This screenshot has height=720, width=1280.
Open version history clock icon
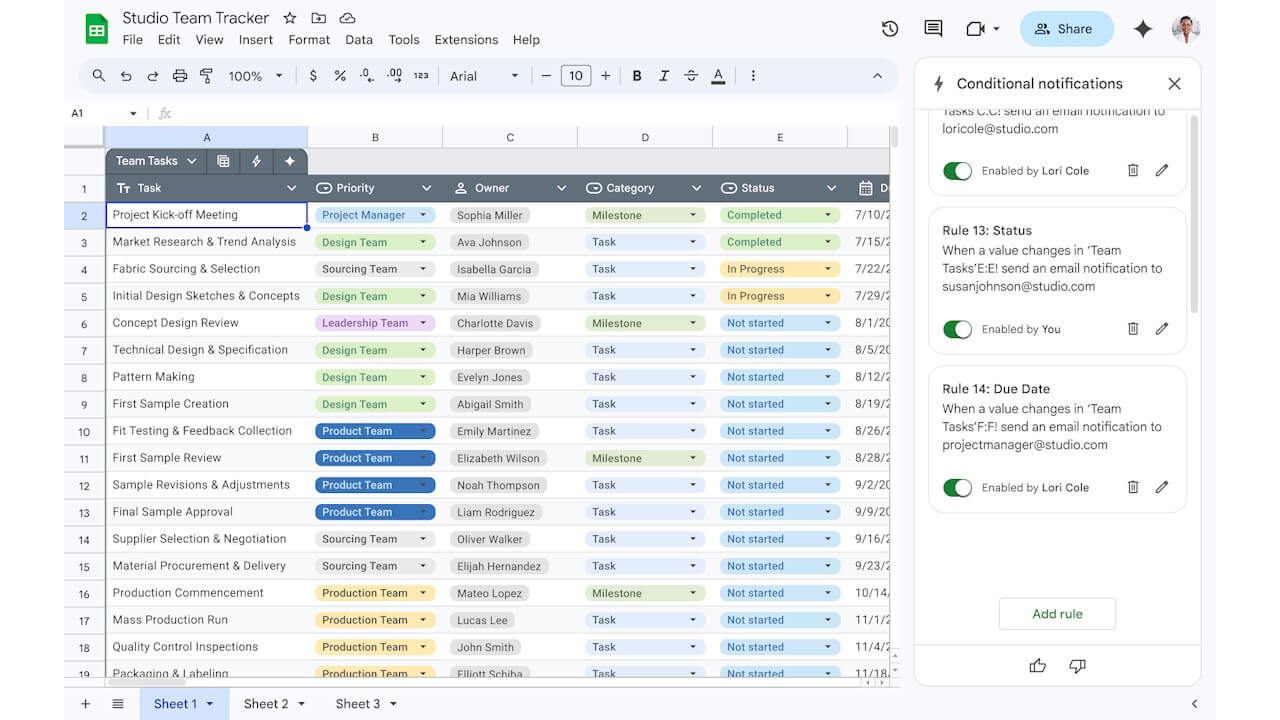point(890,29)
